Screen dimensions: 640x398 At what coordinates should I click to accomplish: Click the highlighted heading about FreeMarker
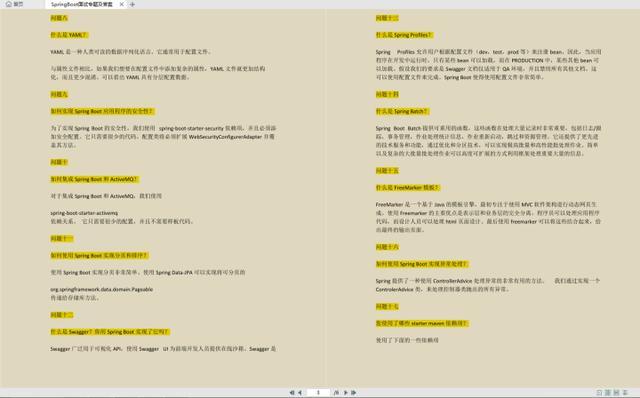408,188
